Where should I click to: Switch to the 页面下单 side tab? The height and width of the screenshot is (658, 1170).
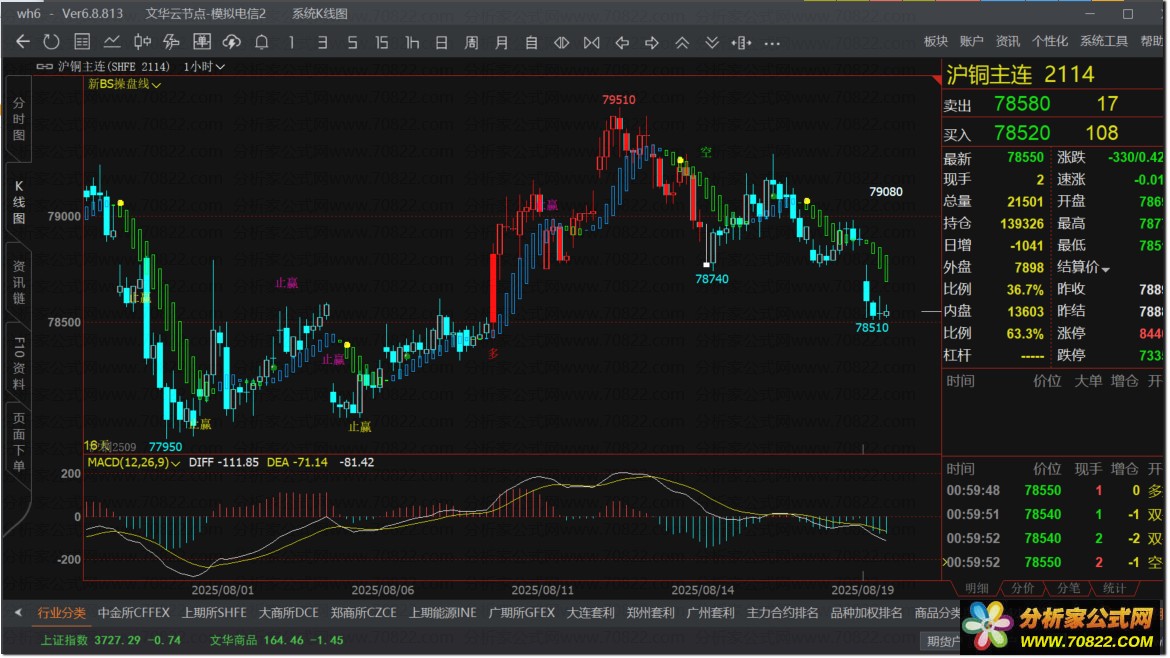[19, 442]
